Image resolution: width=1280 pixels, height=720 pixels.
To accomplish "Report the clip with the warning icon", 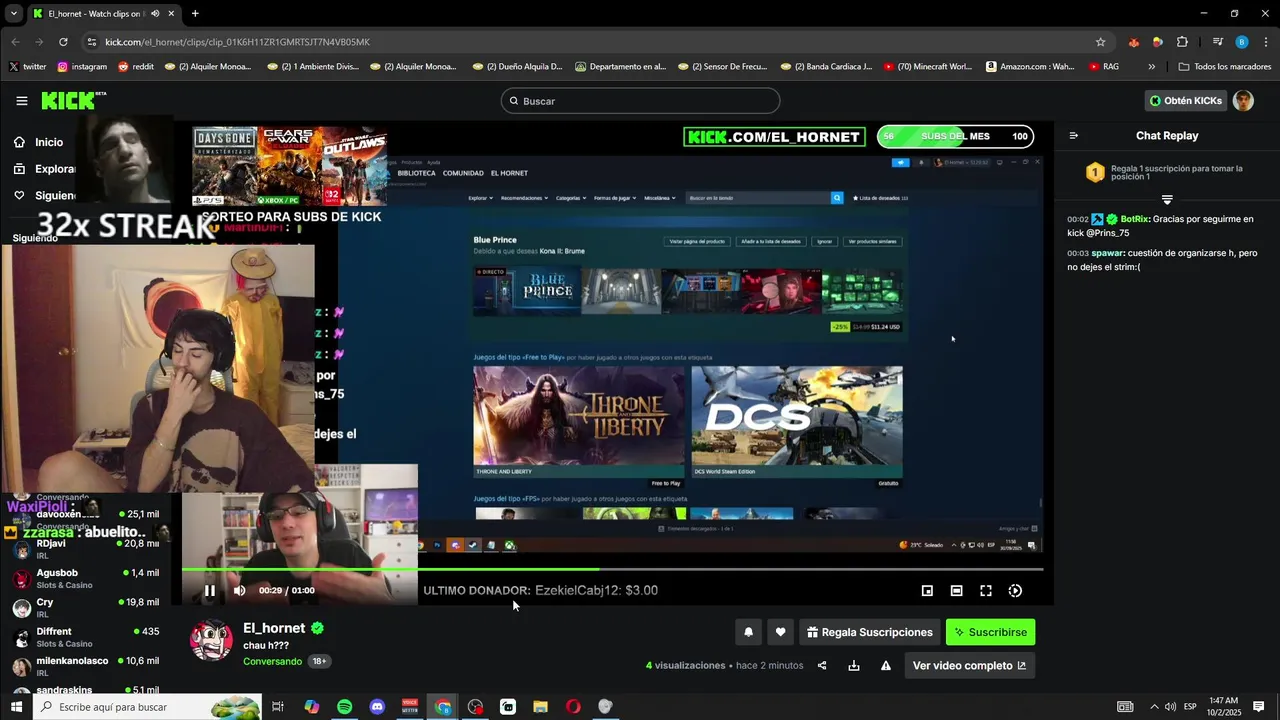I will tap(886, 666).
